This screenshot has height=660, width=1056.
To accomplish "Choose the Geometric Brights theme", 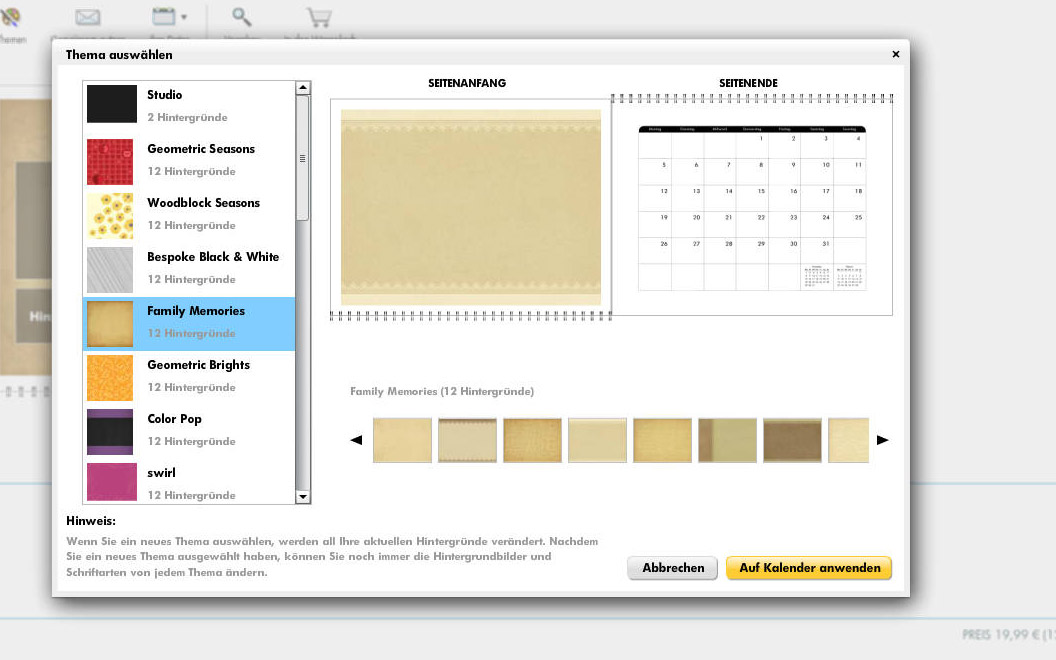I will 188,375.
